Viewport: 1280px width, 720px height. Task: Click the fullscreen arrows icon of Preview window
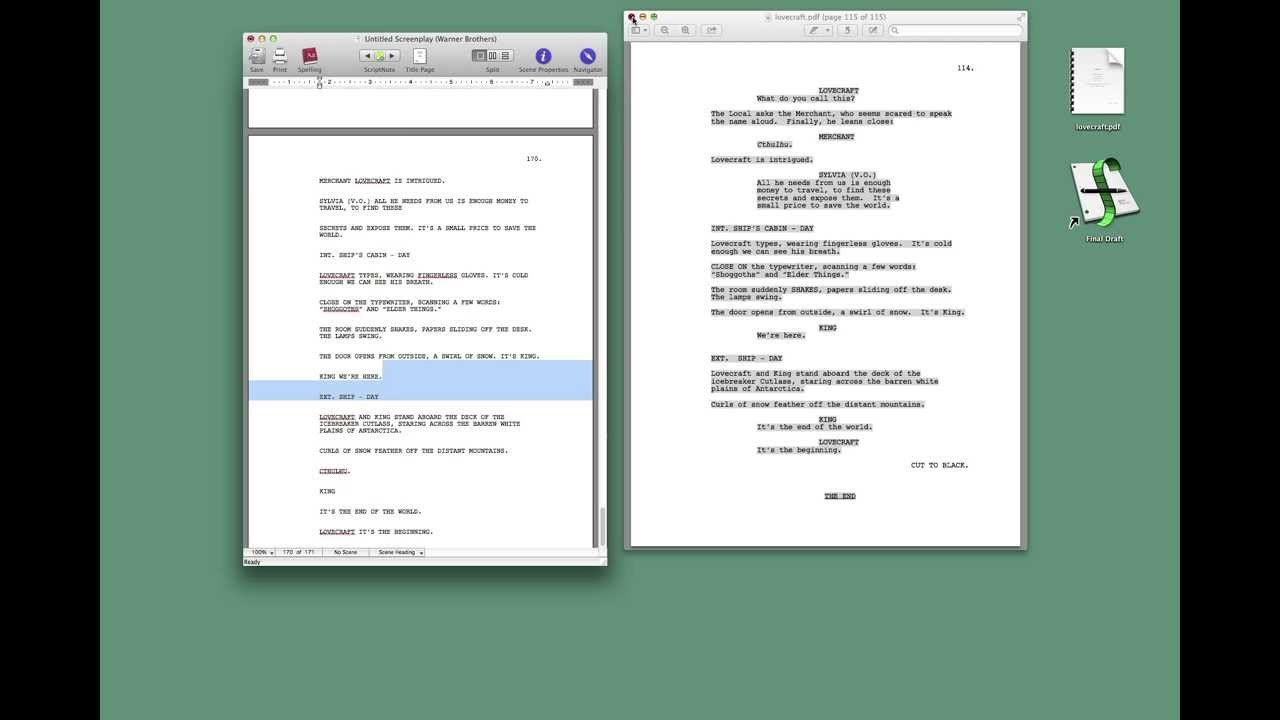pos(1021,16)
